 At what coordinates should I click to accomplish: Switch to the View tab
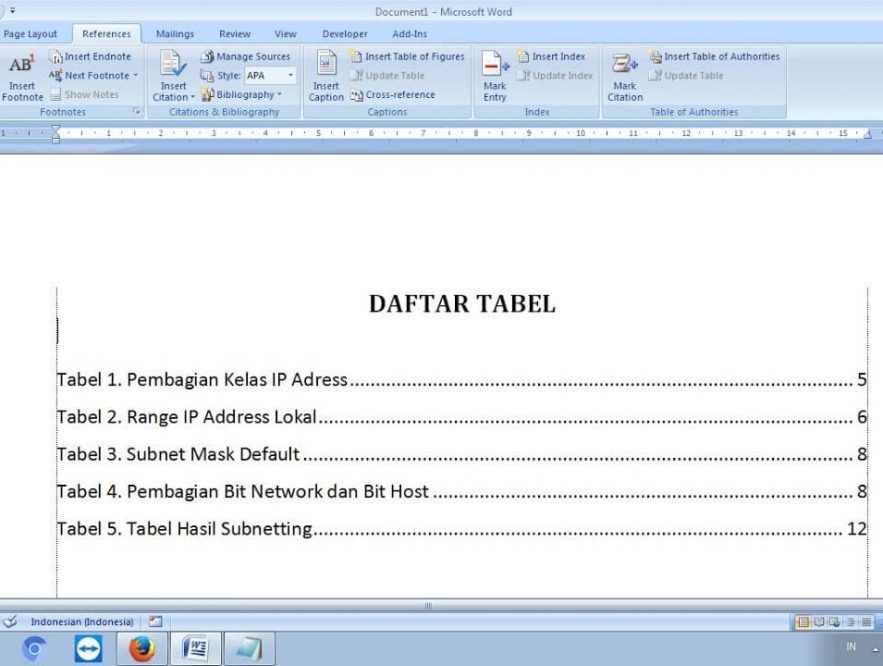tap(286, 34)
